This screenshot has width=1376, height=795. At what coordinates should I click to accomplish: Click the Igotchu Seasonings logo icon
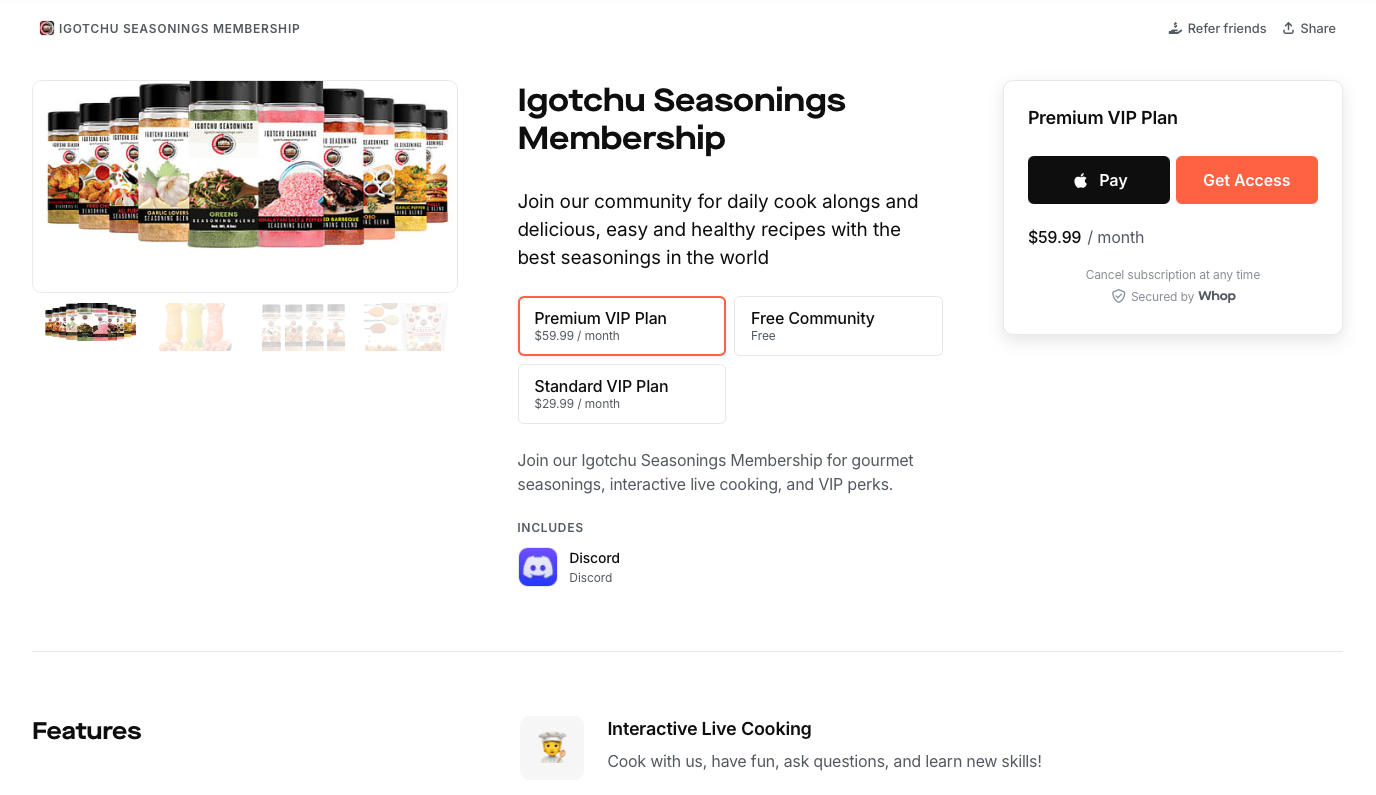(47, 28)
